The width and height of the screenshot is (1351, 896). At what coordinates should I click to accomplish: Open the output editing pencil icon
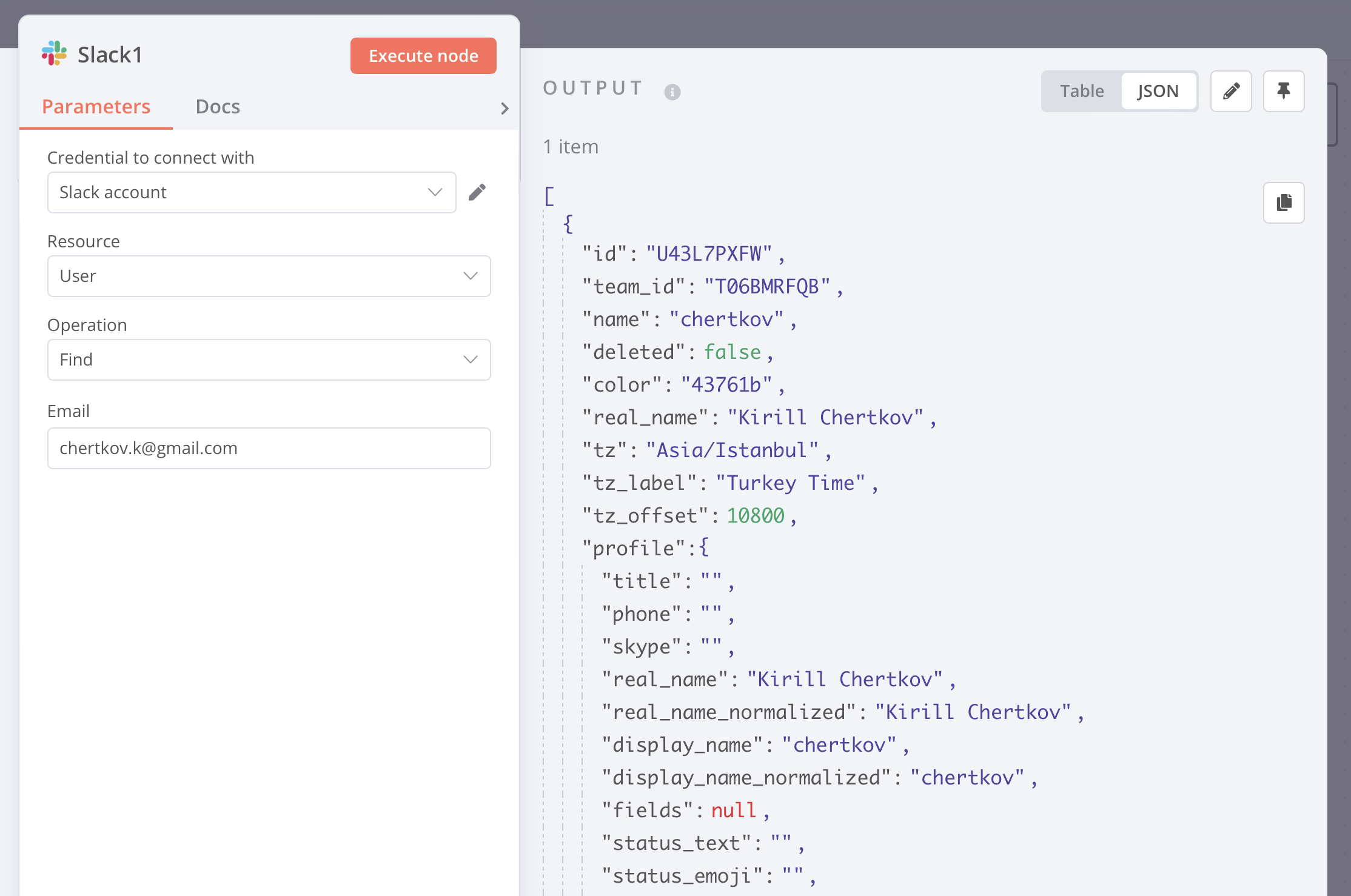click(x=1231, y=91)
